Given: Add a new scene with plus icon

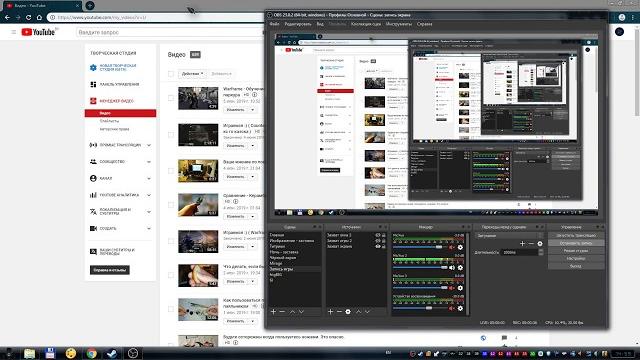Looking at the screenshot, I should (273, 311).
